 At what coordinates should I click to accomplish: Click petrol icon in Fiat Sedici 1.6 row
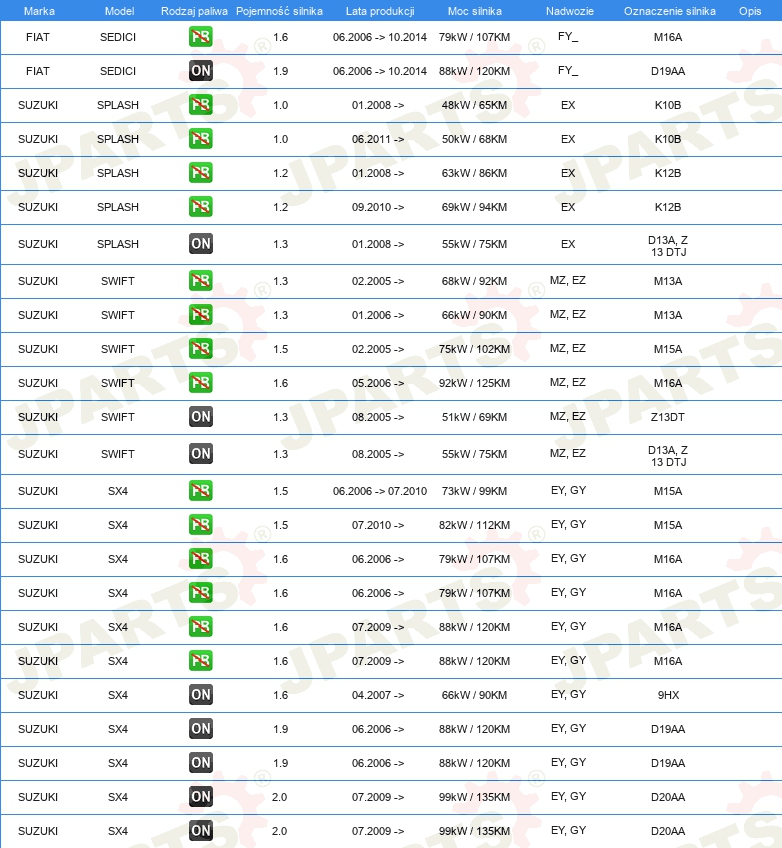201,37
